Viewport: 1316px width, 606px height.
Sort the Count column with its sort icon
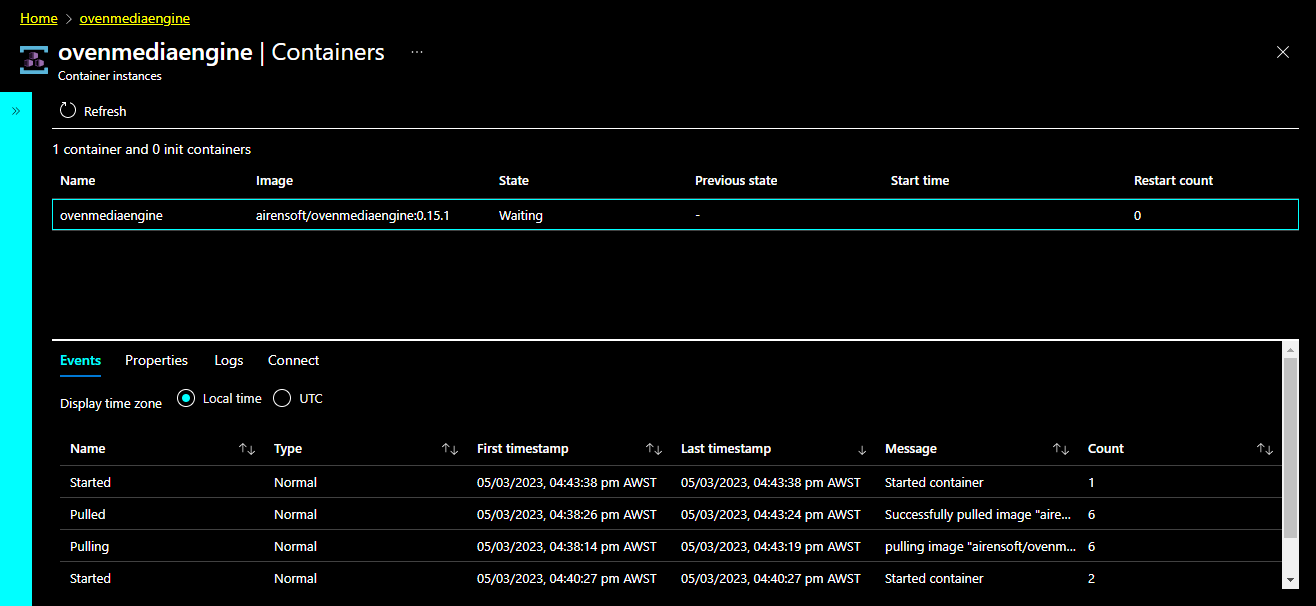coord(1264,448)
